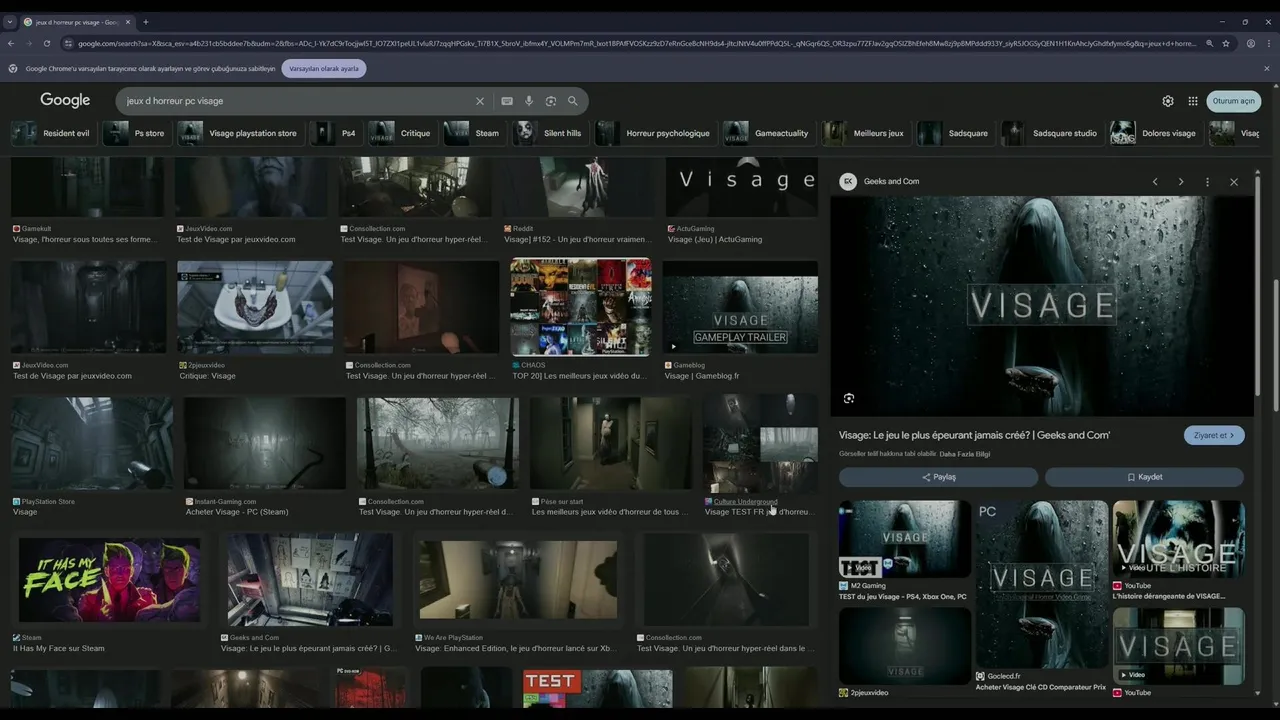Select the Meilleurs jeux filter chip

point(864,133)
